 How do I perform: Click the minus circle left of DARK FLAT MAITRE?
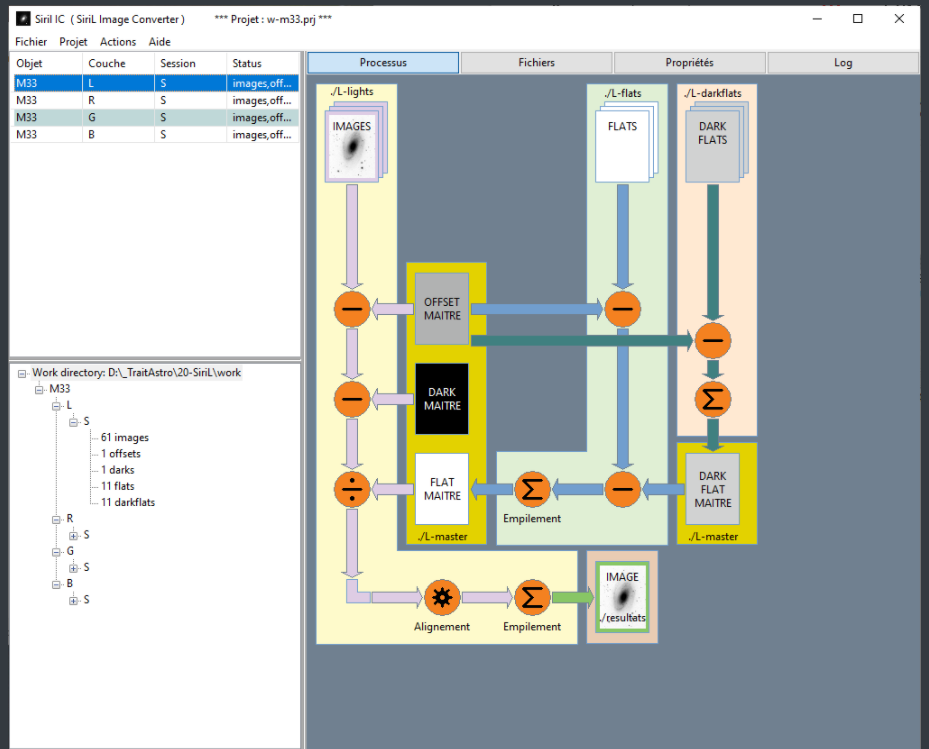[x=622, y=489]
